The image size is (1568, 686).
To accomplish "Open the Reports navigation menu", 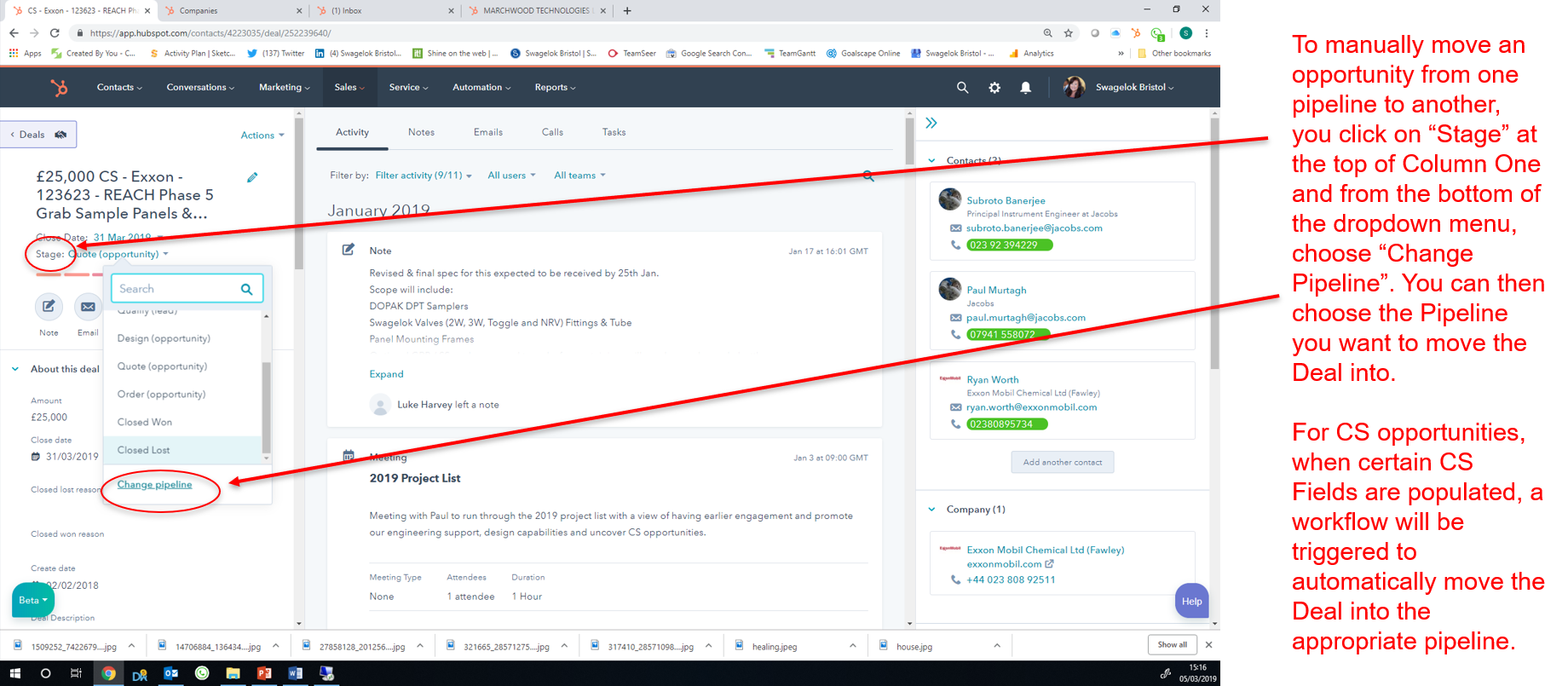I will click(x=555, y=87).
